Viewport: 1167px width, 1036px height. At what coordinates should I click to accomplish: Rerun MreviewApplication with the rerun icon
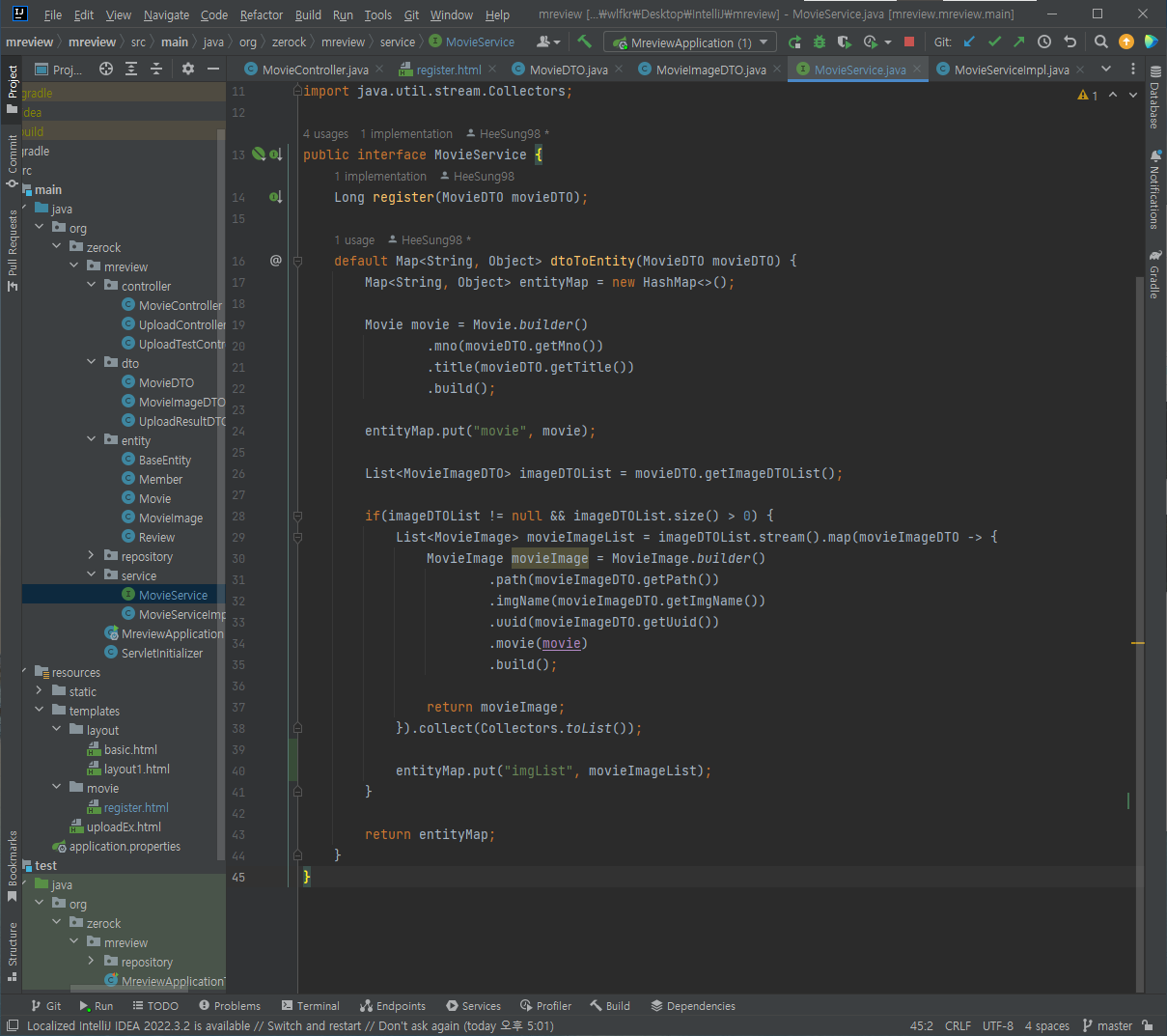click(x=794, y=42)
